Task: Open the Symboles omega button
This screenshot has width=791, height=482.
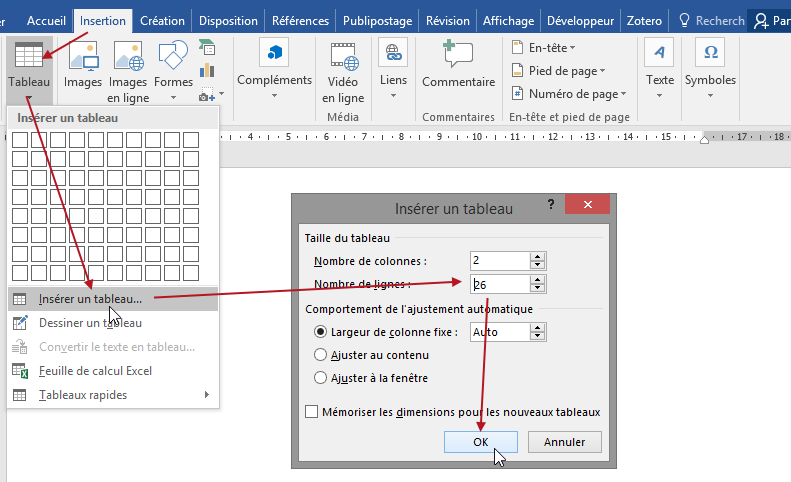Action: 710,69
